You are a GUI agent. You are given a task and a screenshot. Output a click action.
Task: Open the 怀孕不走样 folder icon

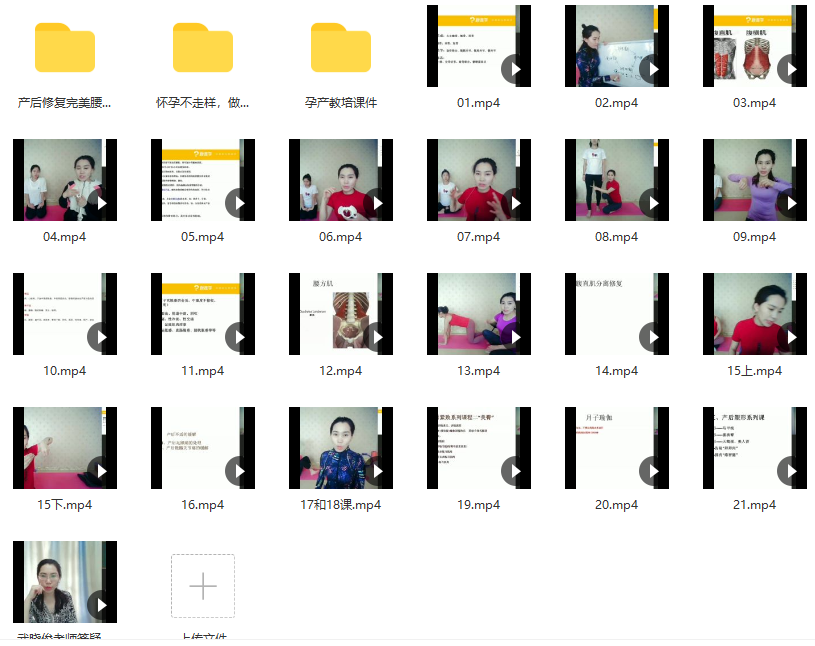[203, 47]
